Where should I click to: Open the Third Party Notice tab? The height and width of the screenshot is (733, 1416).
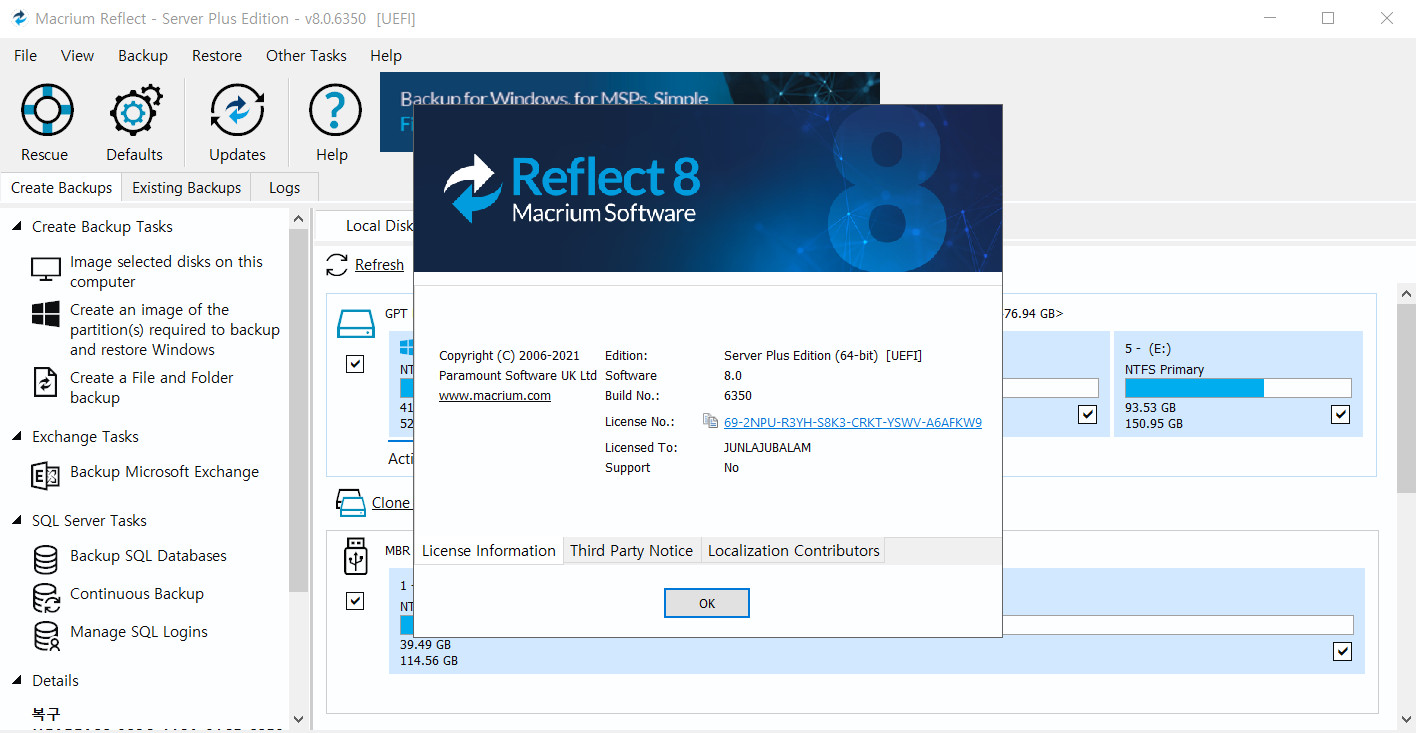pos(631,551)
